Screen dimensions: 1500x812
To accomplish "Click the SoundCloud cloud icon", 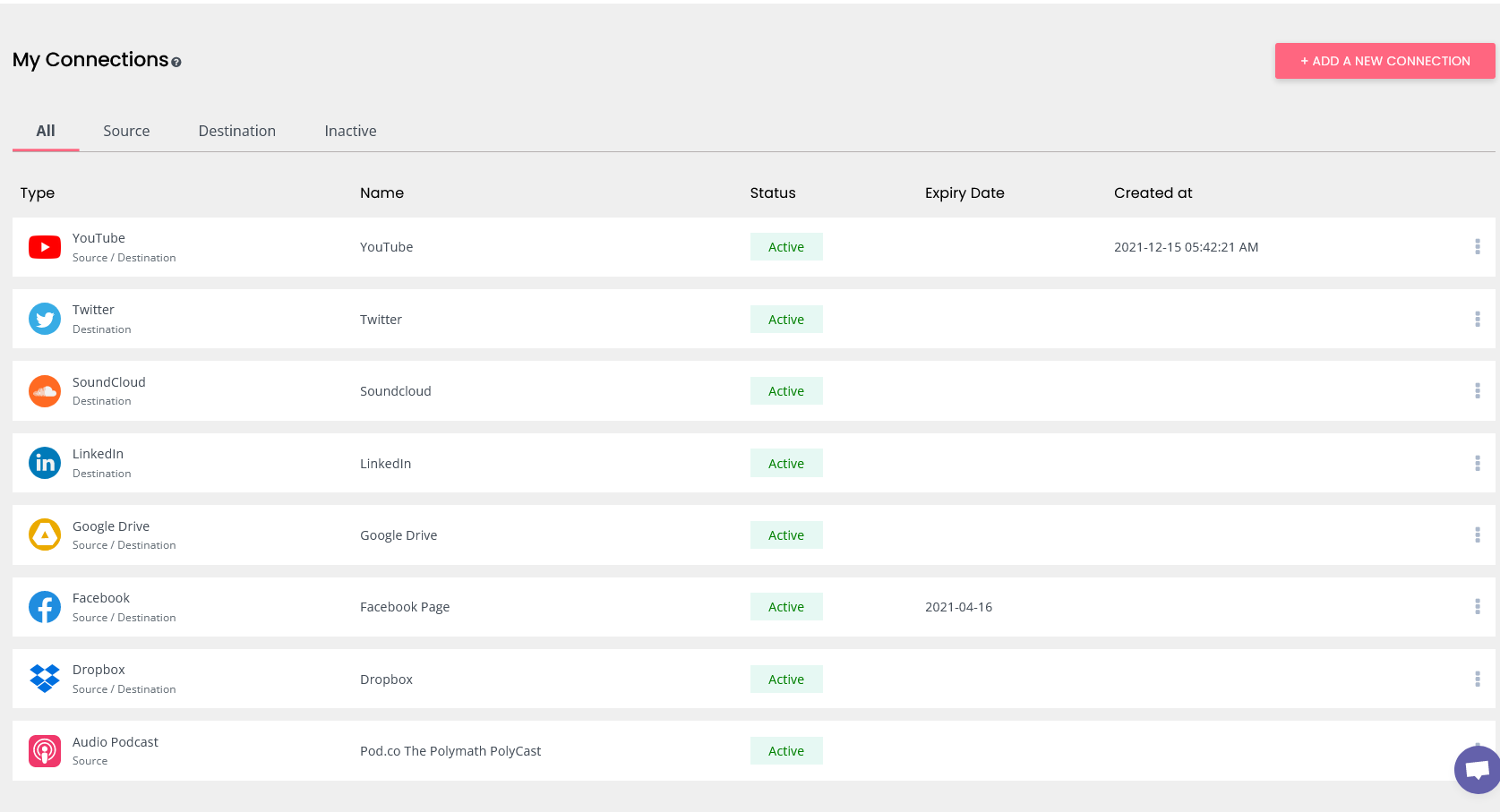I will (x=45, y=391).
